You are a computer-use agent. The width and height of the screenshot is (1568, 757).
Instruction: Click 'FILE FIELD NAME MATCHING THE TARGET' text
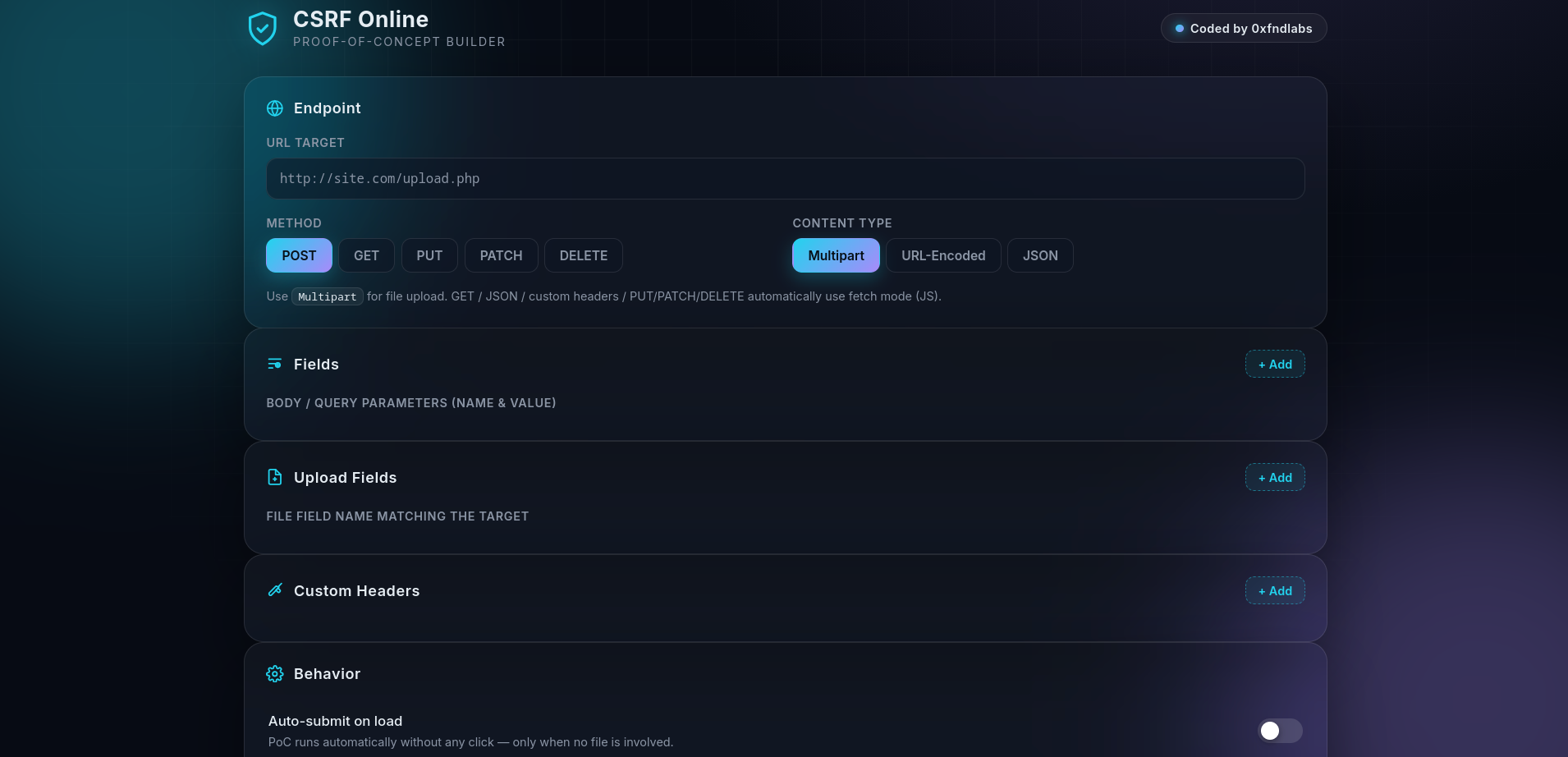[397, 516]
